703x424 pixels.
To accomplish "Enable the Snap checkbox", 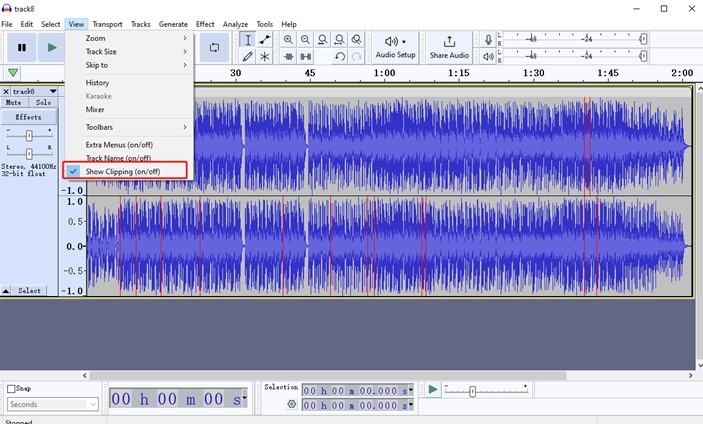I will pyautogui.click(x=12, y=389).
